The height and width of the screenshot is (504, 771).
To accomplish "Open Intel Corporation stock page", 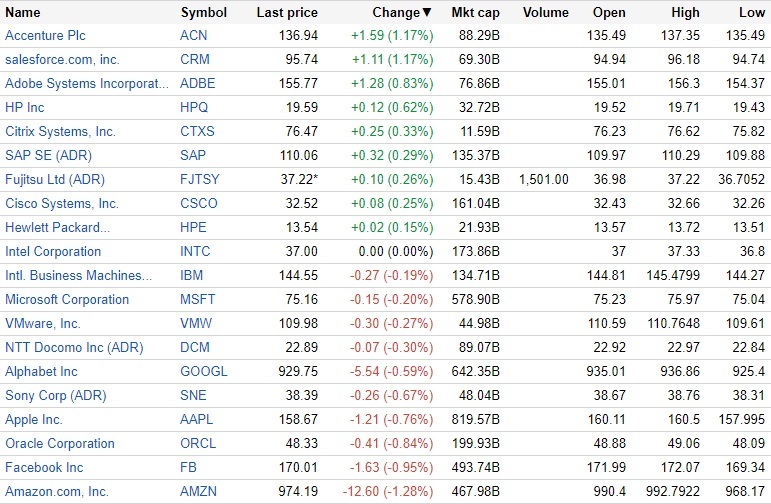I will (53, 251).
